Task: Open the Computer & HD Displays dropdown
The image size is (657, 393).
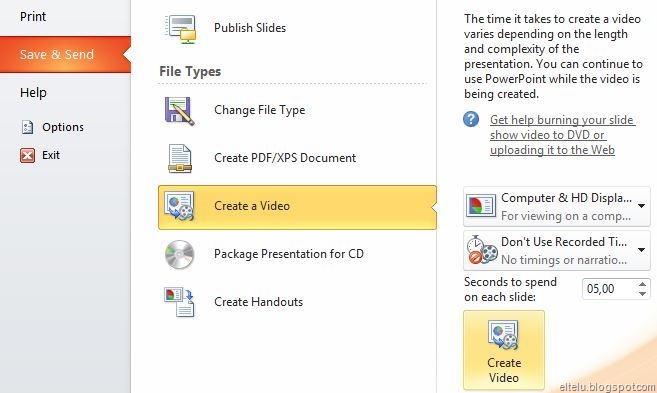Action: (557, 207)
